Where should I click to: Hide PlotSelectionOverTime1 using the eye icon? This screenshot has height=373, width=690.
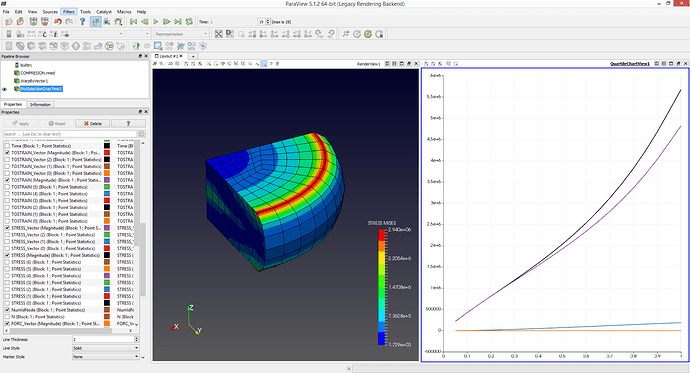click(x=5, y=89)
